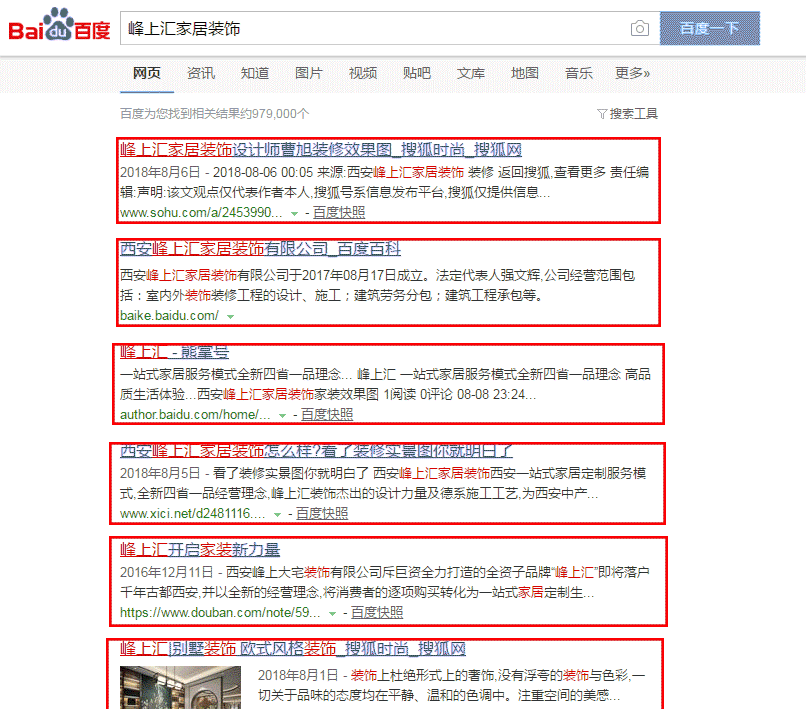Open 百度快照 for the douban.com result
This screenshot has height=709, width=806.
377,613
